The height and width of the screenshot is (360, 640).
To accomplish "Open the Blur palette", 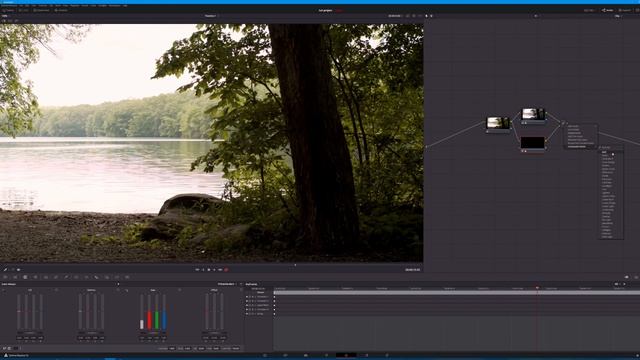I will pos(96,277).
